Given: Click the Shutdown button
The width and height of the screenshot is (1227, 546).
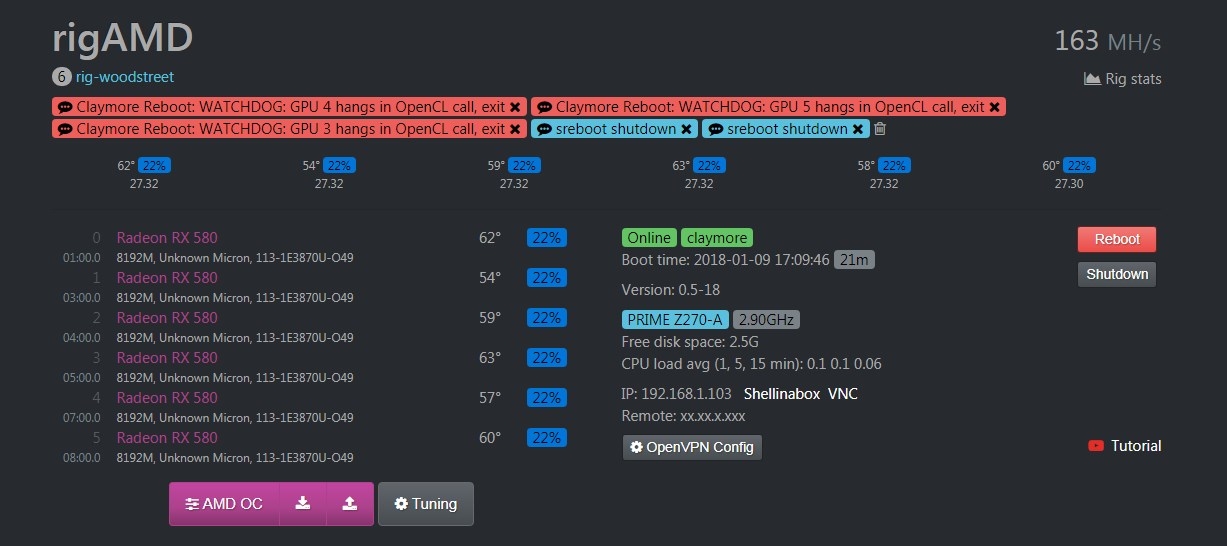Looking at the screenshot, I should point(1117,274).
